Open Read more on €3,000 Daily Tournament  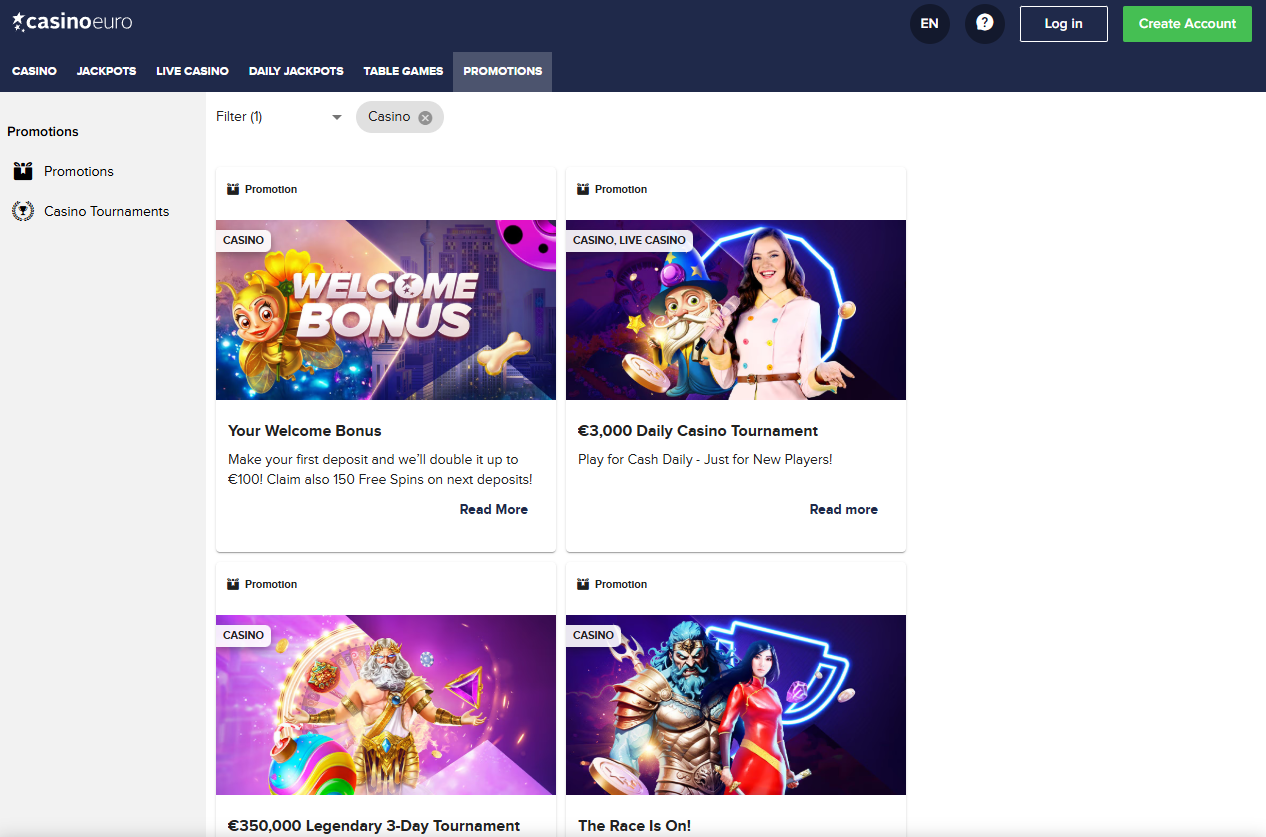click(x=844, y=509)
